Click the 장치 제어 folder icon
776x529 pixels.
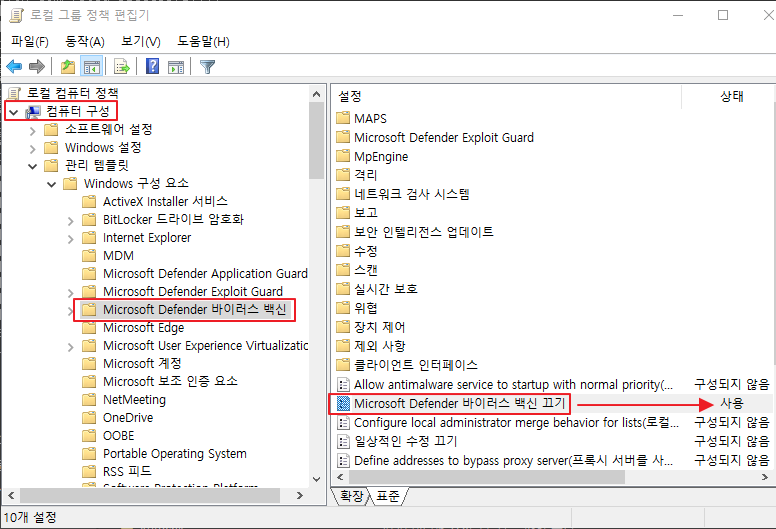pyautogui.click(x=343, y=327)
